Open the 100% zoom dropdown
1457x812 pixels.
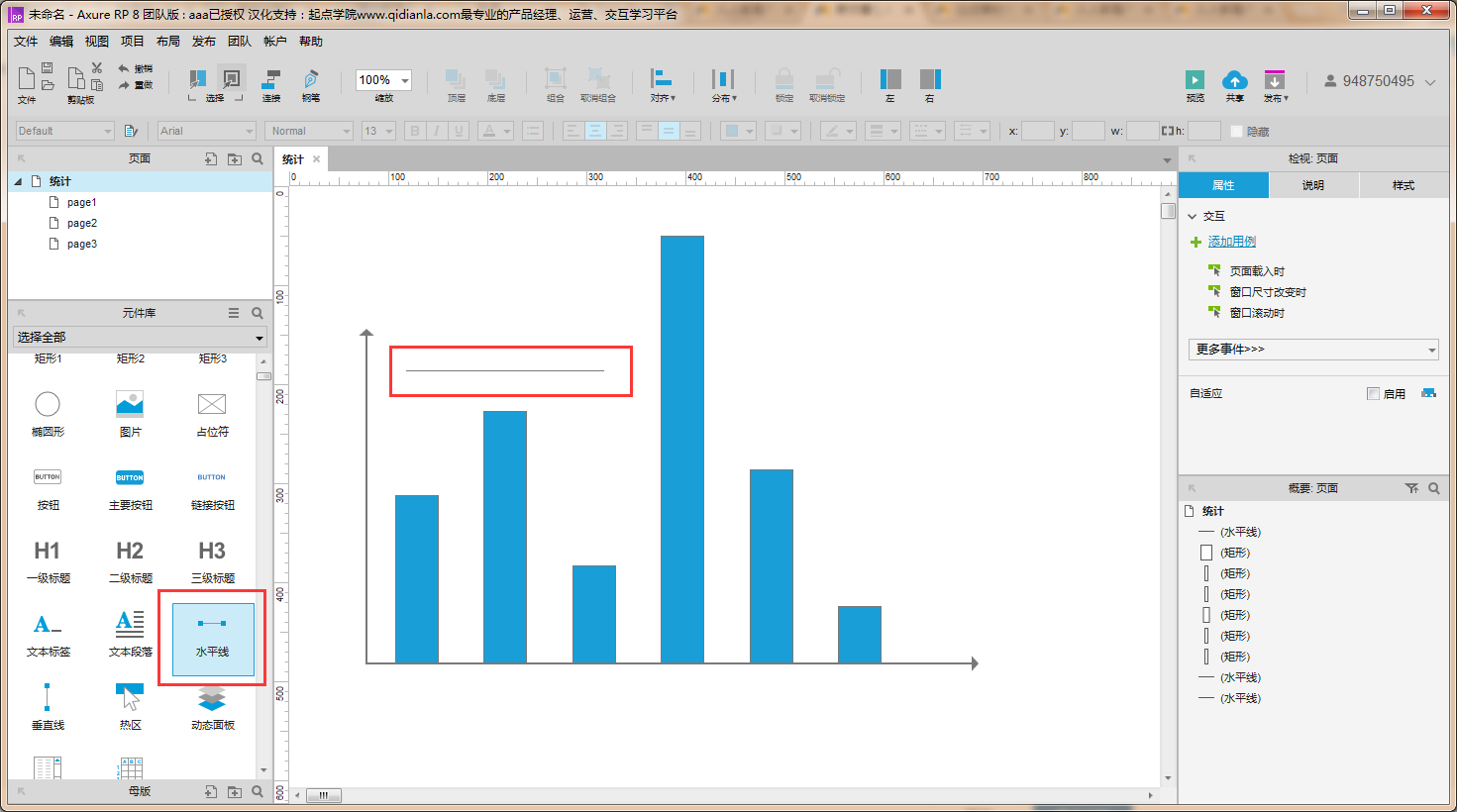pyautogui.click(x=404, y=80)
